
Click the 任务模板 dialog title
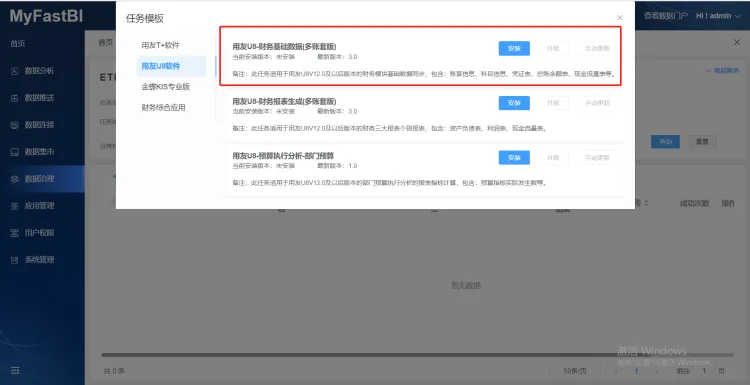145,19
